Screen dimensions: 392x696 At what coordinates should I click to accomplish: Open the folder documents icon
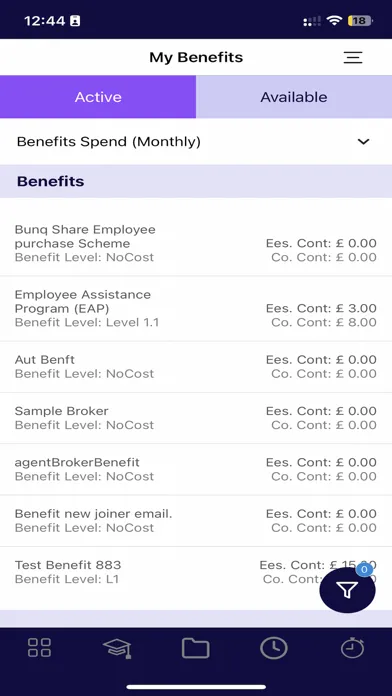coord(195,648)
